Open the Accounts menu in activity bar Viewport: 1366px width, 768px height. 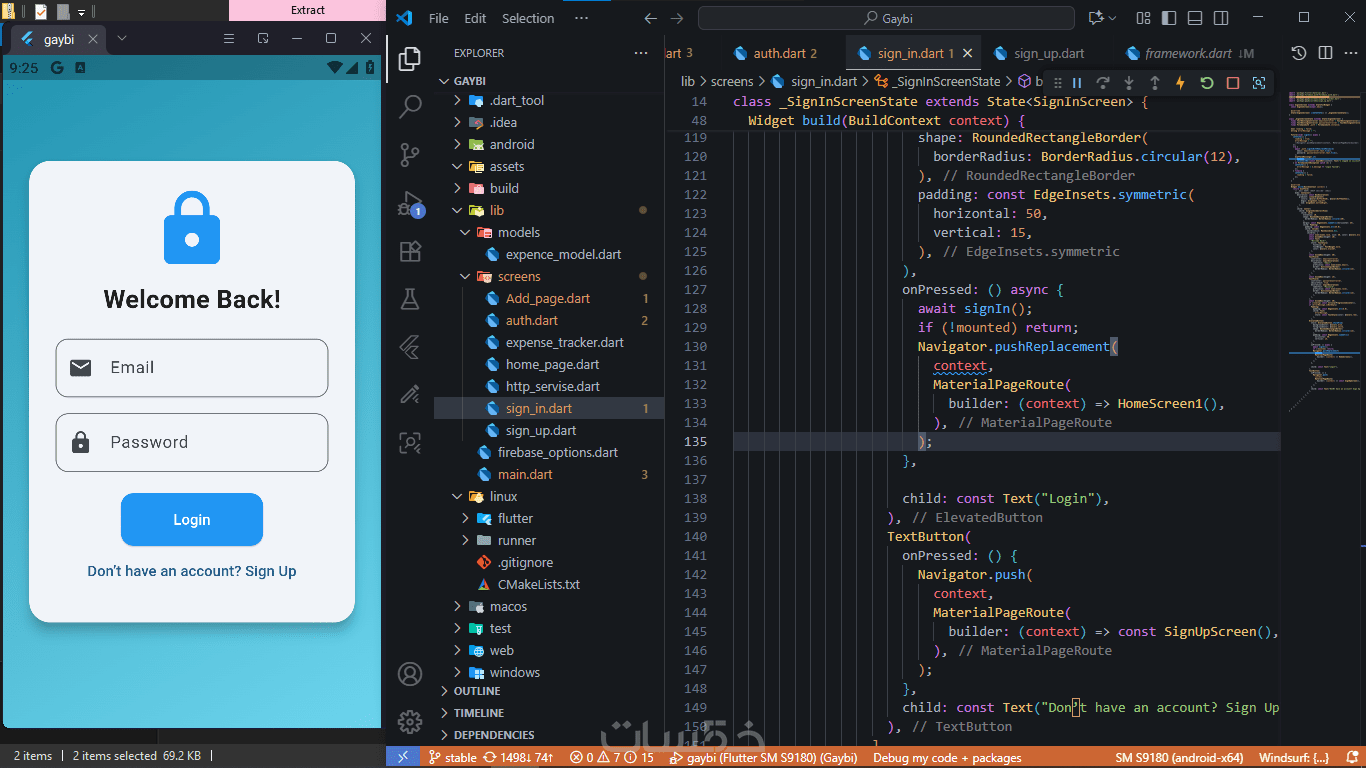[410, 674]
